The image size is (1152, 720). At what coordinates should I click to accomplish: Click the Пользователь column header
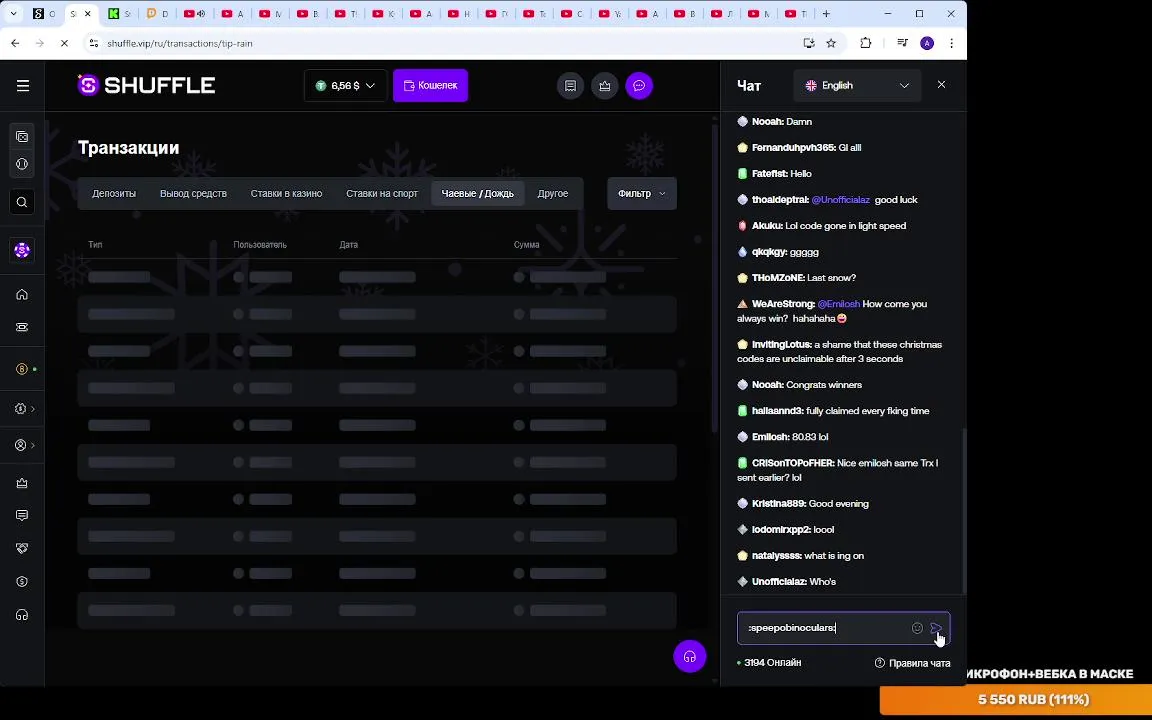260,245
